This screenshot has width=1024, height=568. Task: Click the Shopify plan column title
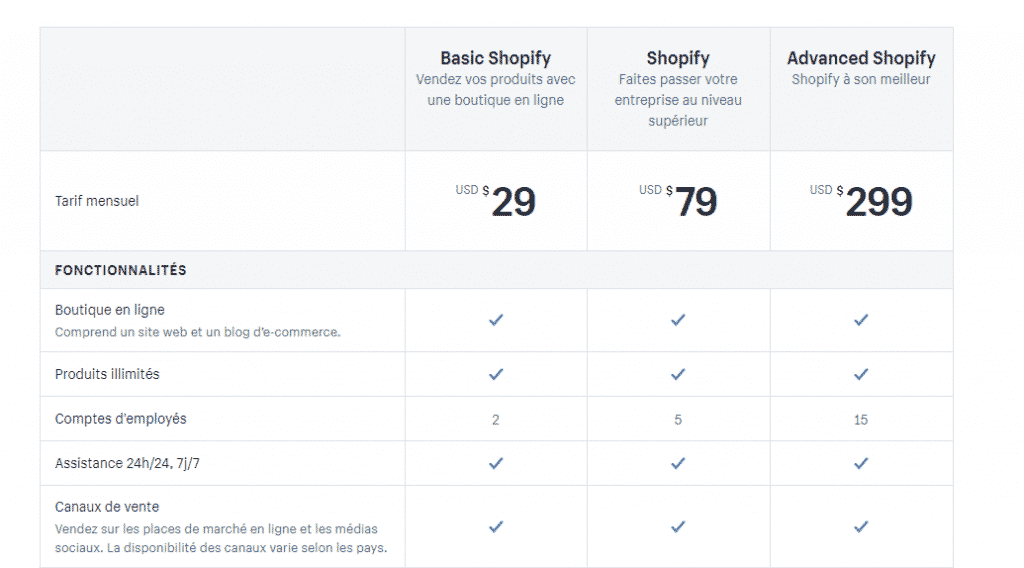(x=678, y=58)
